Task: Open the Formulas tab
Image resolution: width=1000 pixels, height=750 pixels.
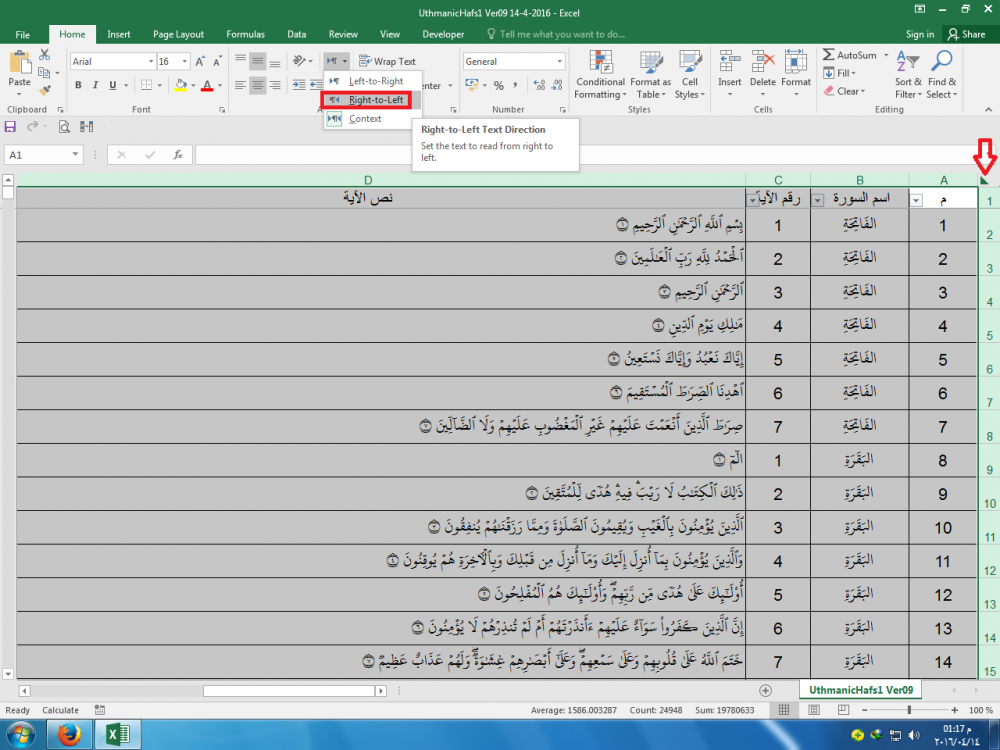Action: point(246,34)
